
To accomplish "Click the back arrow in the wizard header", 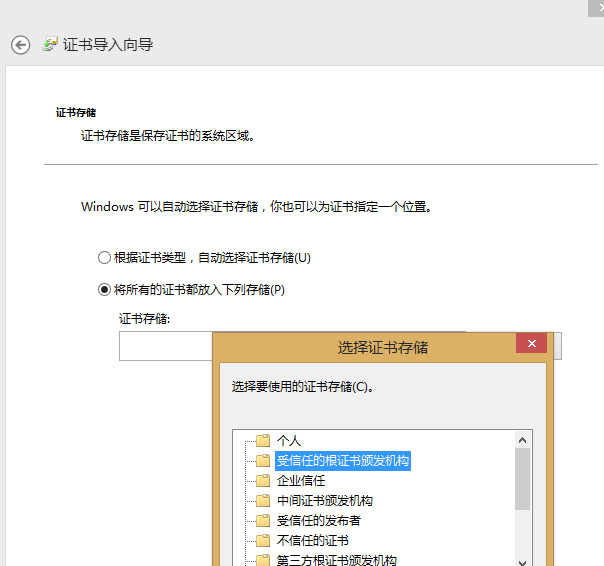I will pos(20,45).
